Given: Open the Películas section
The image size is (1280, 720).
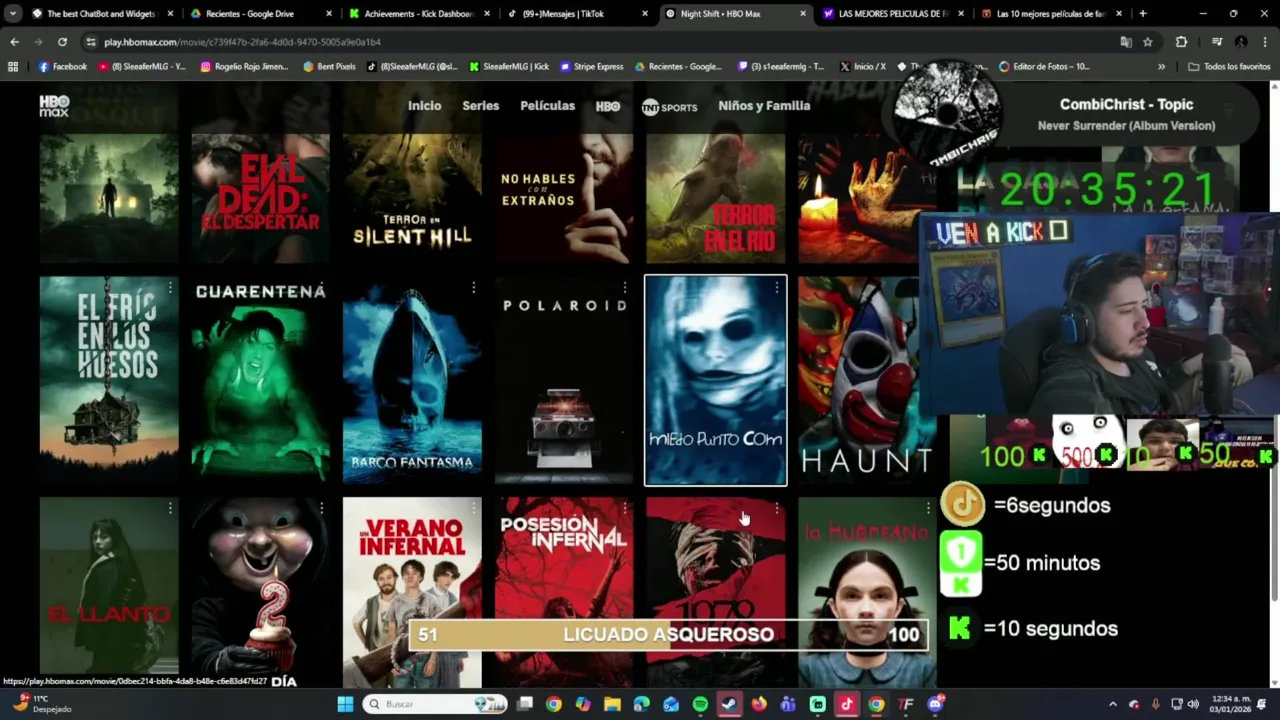Looking at the screenshot, I should coord(547,106).
